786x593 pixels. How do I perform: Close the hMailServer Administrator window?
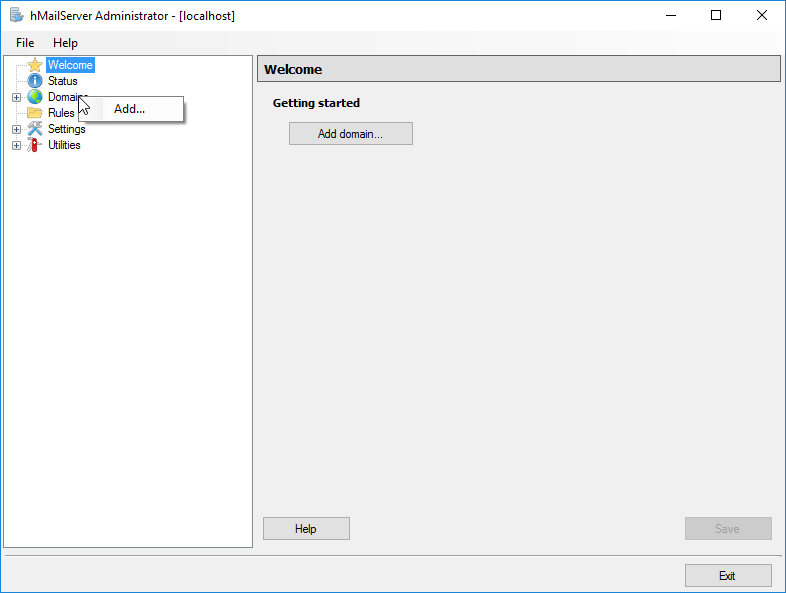pos(761,16)
